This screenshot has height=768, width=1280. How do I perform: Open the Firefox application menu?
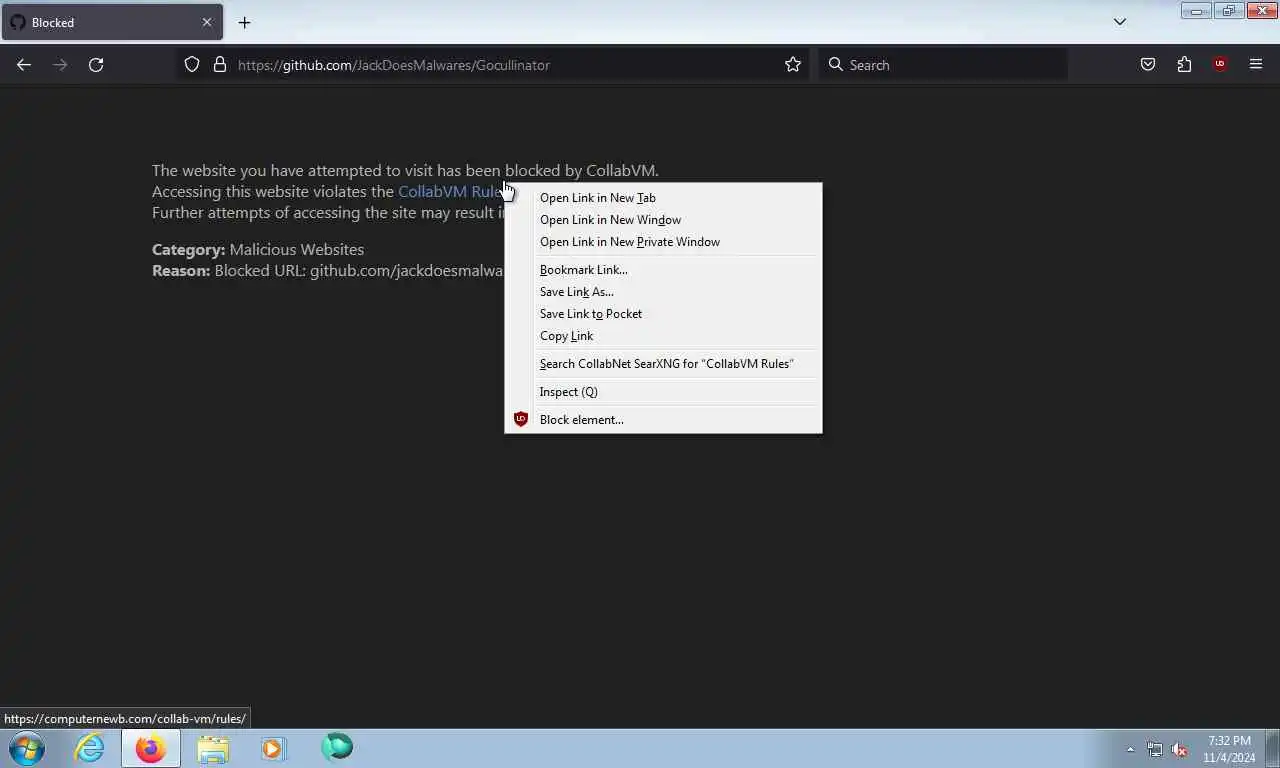[x=1256, y=65]
